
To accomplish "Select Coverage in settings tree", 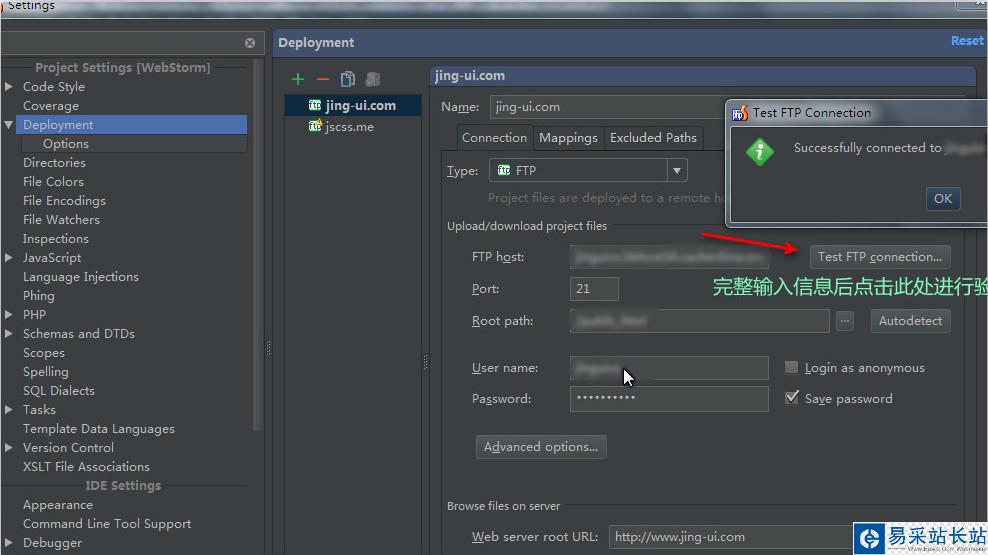I will [51, 106].
